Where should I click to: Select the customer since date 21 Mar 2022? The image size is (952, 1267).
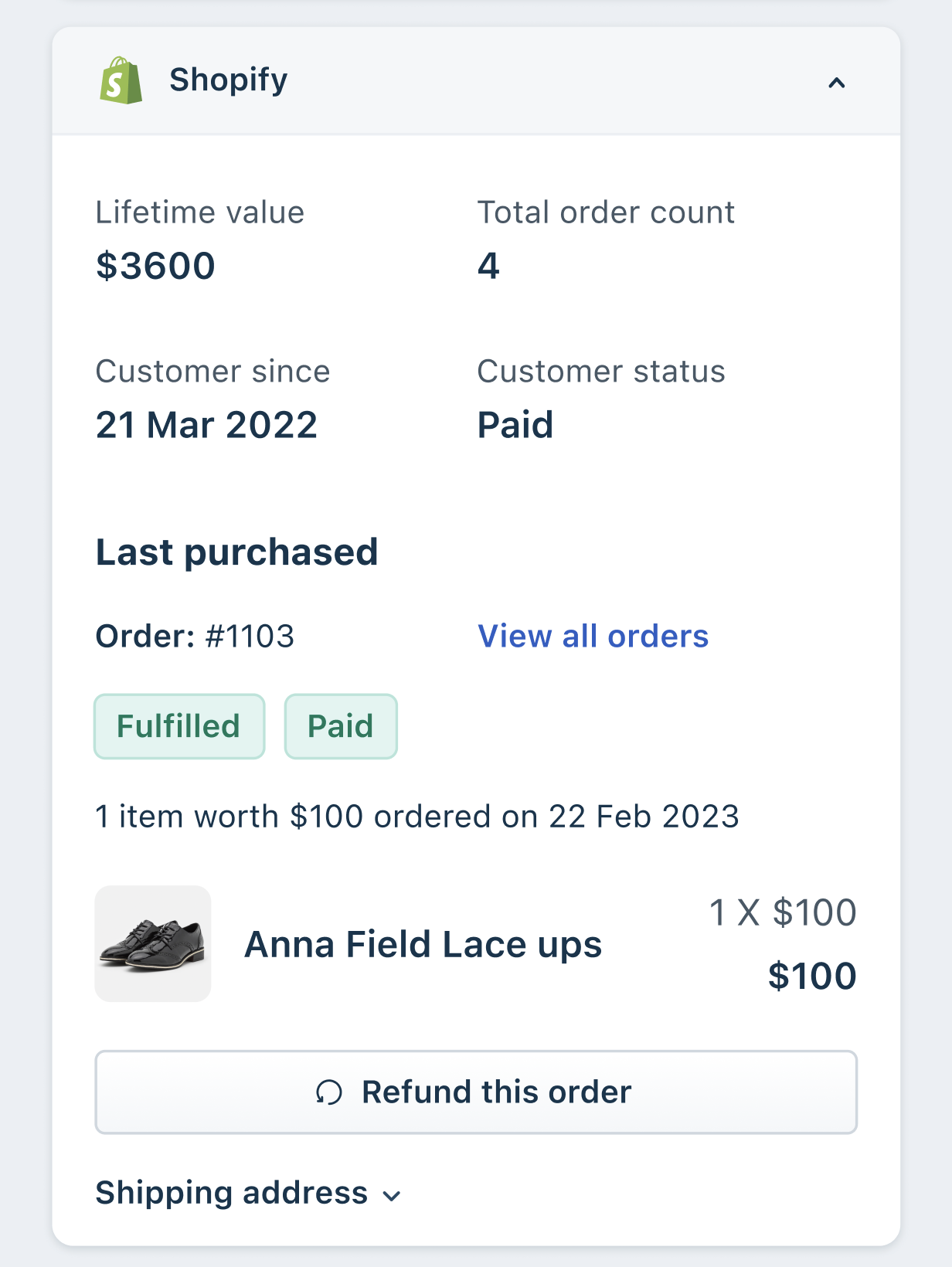(206, 425)
